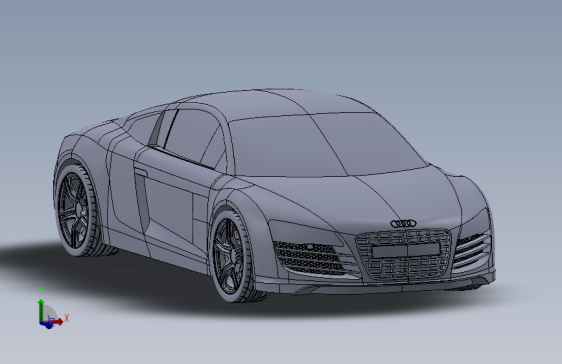Click the front left wheel rim
Image resolution: width=562 pixels, height=364 pixels.
click(x=228, y=257)
